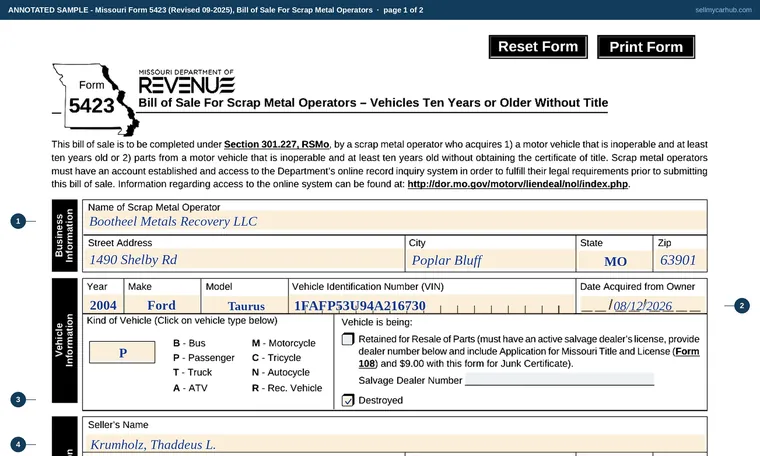Select the Date Acquired from Owner field

tap(641, 305)
